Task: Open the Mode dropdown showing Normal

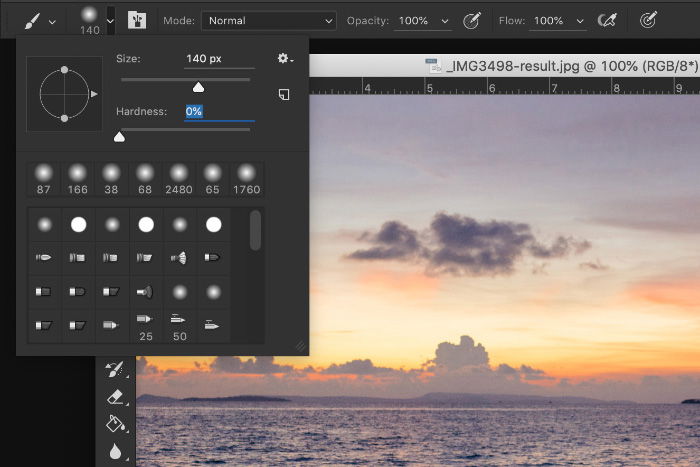Action: (269, 21)
